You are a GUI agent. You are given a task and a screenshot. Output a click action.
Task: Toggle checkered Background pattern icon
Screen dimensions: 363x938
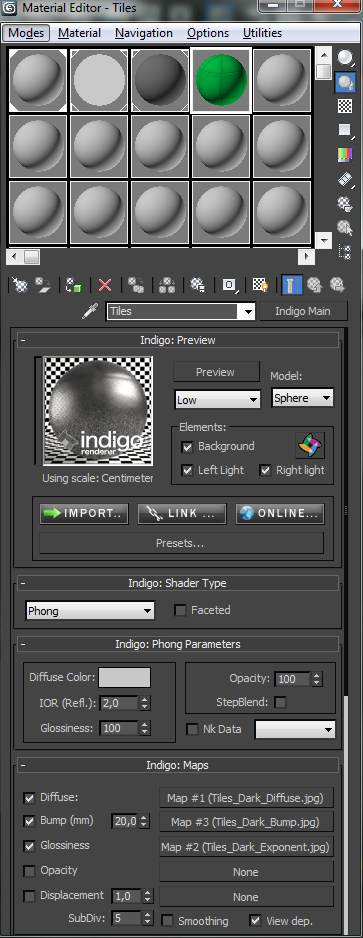click(x=345, y=106)
